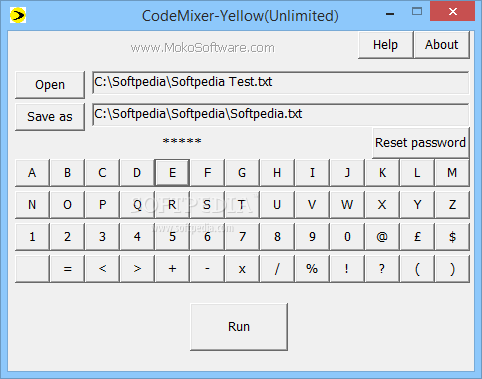This screenshot has height=379, width=482.
Task: Click the plus sign key
Action: pyautogui.click(x=172, y=269)
